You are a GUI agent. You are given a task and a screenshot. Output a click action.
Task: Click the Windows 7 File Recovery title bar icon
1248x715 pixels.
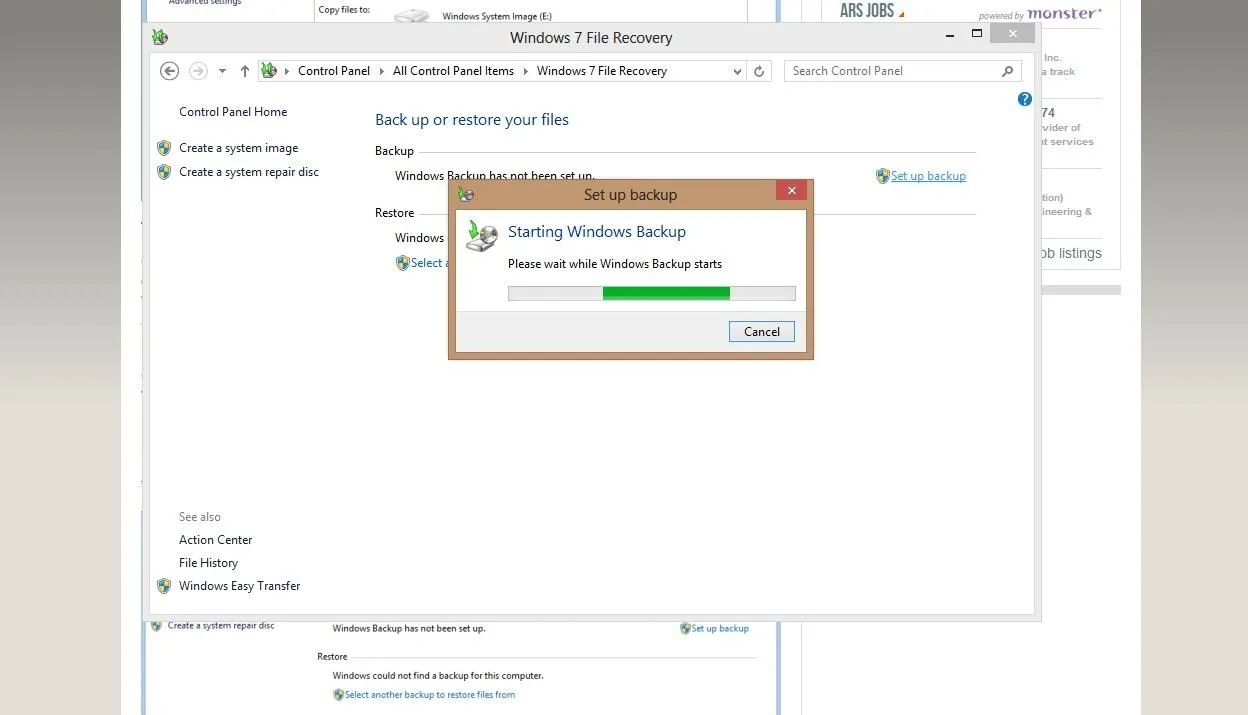[160, 38]
